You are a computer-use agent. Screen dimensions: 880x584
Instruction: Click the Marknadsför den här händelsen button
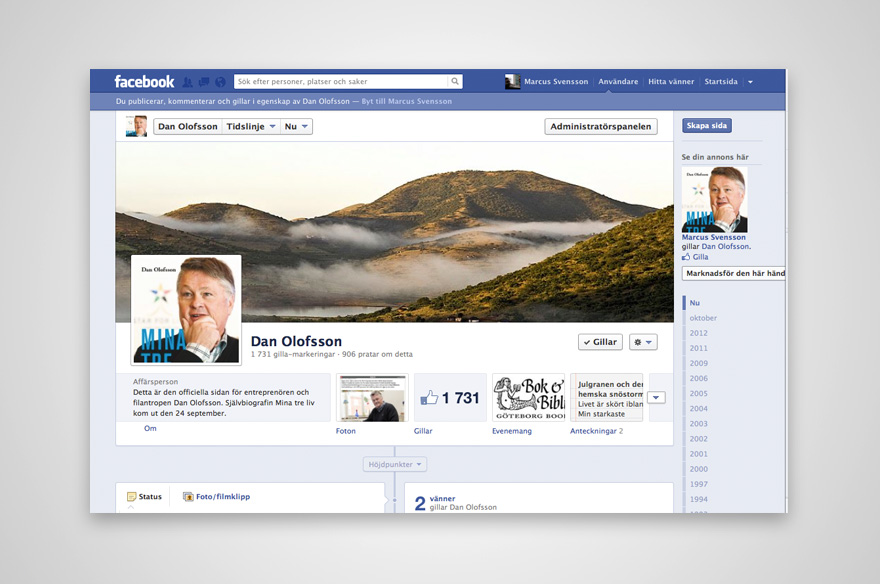click(734, 273)
